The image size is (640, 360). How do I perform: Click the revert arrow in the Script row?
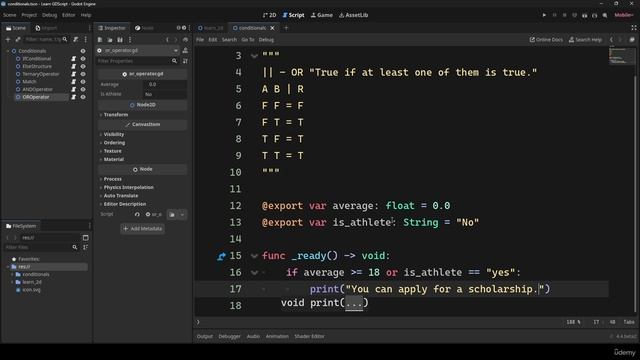click(137, 214)
